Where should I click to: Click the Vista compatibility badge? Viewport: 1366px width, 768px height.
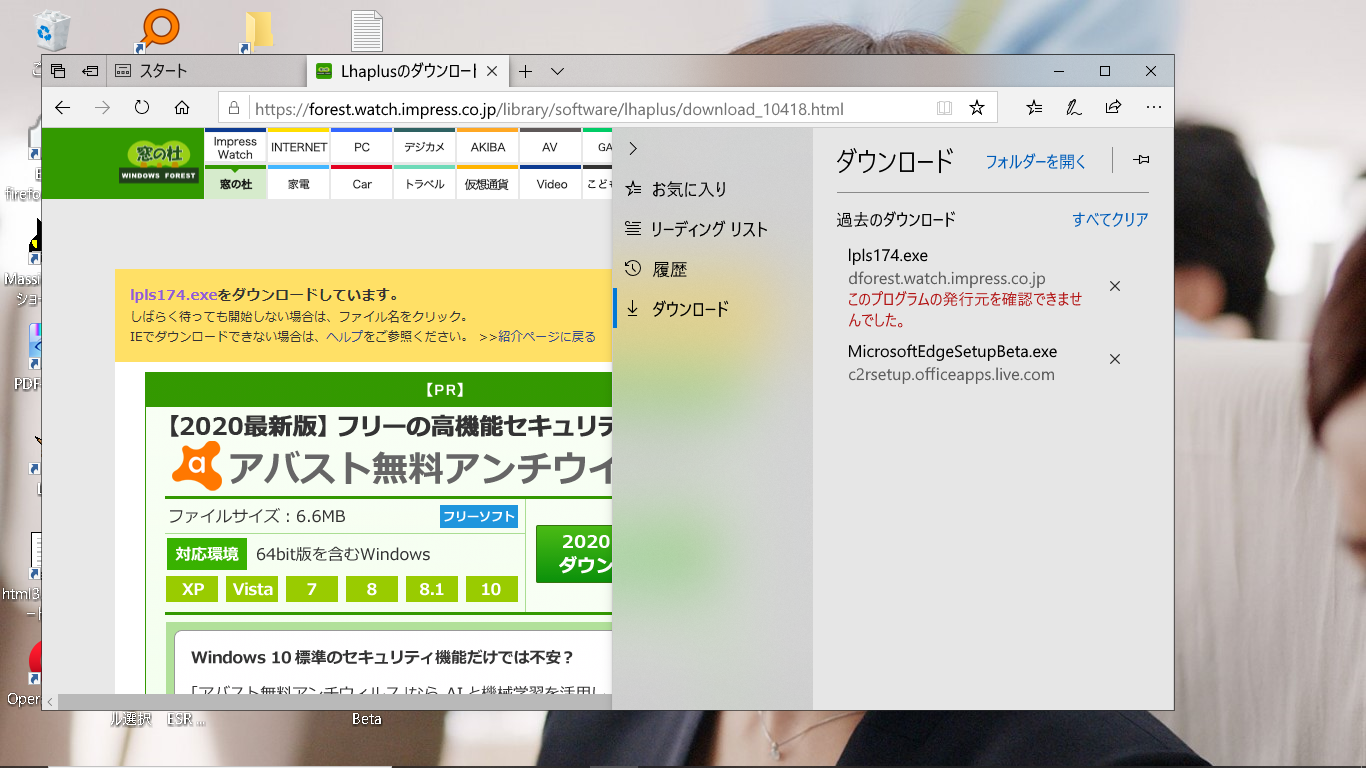[x=252, y=589]
